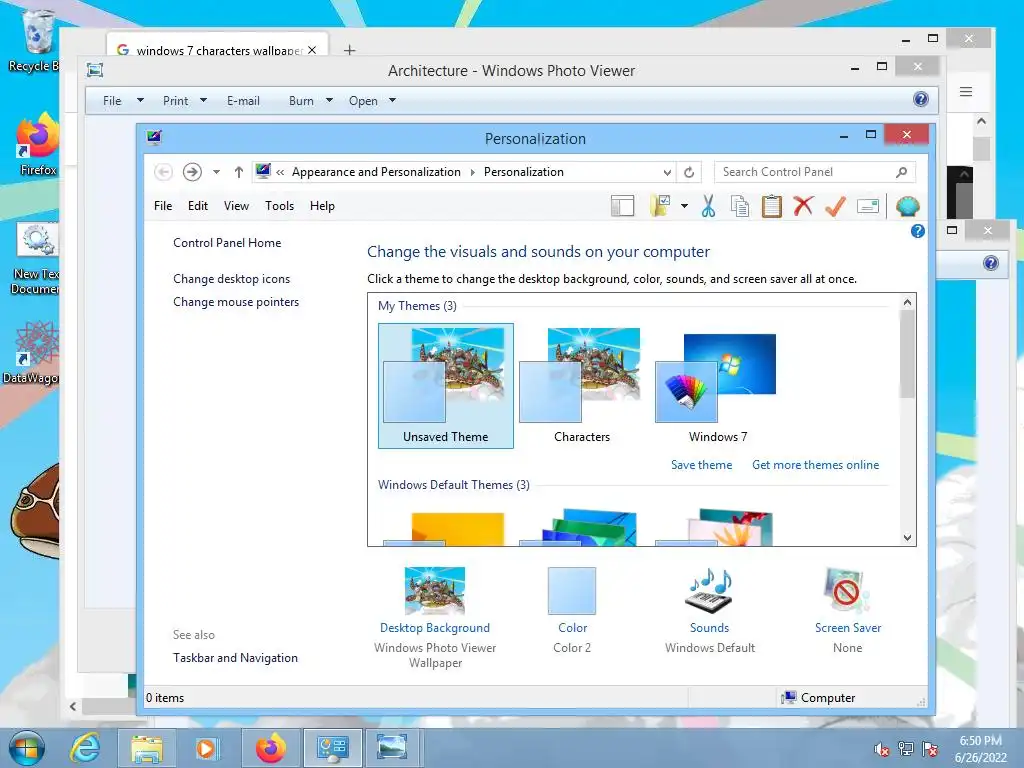Viewport: 1024px width, 768px height.
Task: Click the Search Control Panel field
Action: click(x=815, y=172)
